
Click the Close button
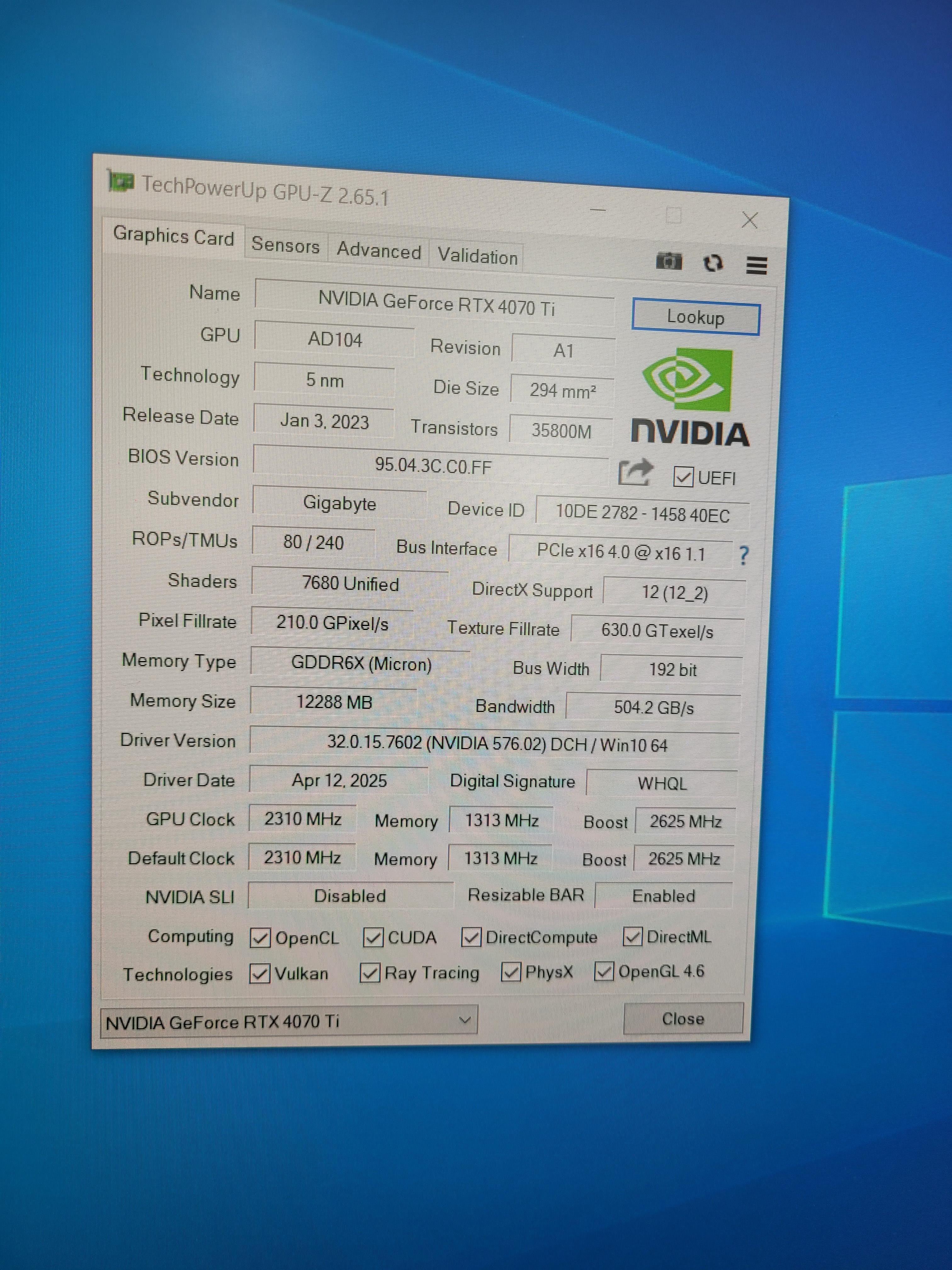pos(683,1019)
